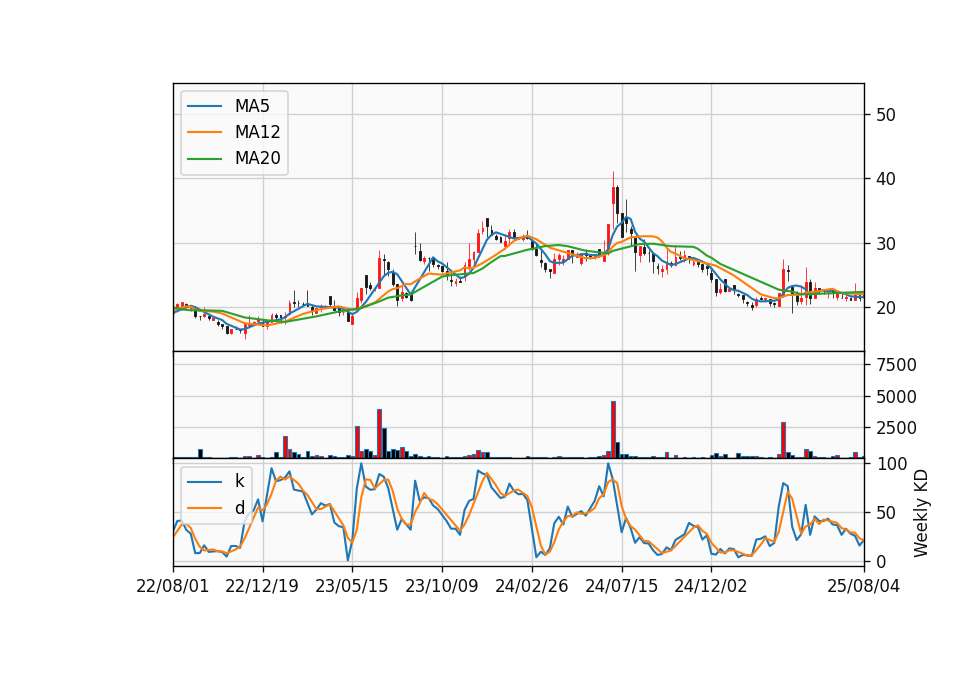Click the KD axis value 100
This screenshot has width=960, height=690.
(891, 464)
